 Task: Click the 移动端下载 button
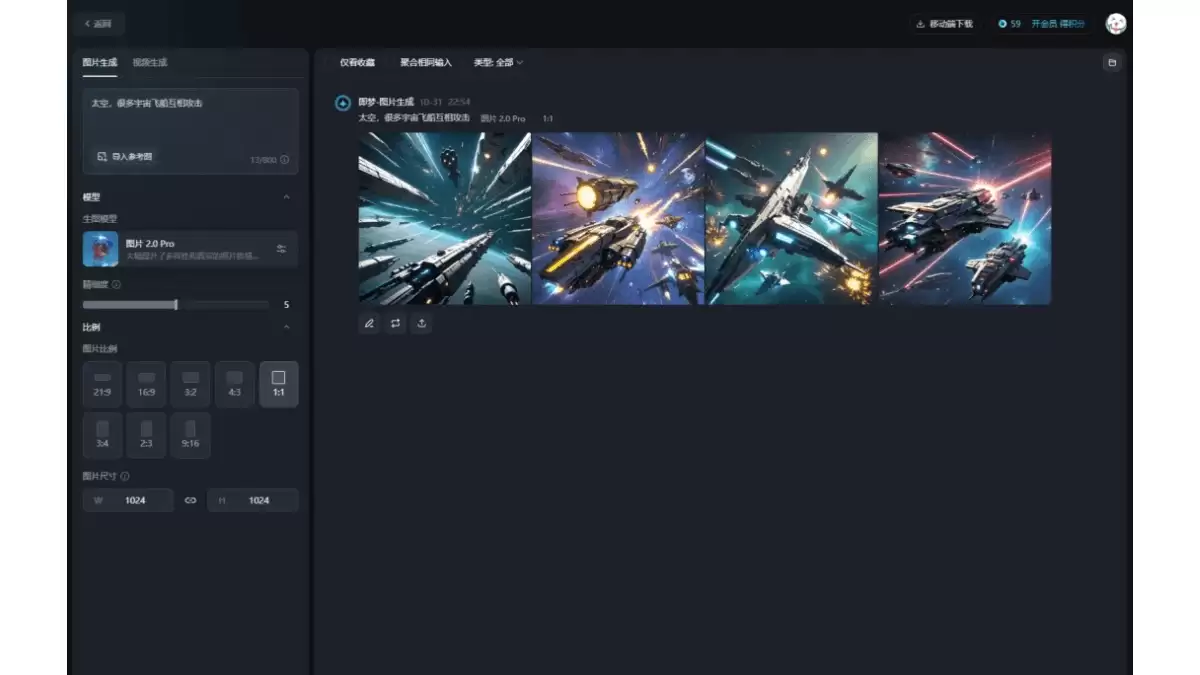point(944,23)
